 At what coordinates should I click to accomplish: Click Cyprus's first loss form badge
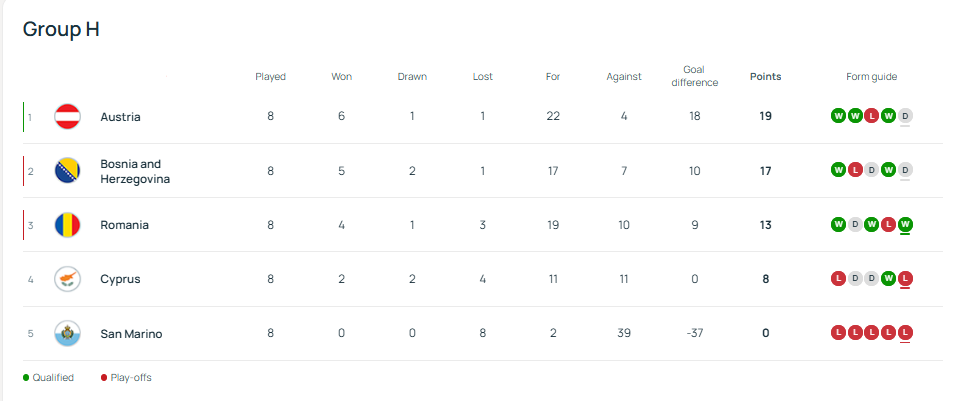[838, 278]
